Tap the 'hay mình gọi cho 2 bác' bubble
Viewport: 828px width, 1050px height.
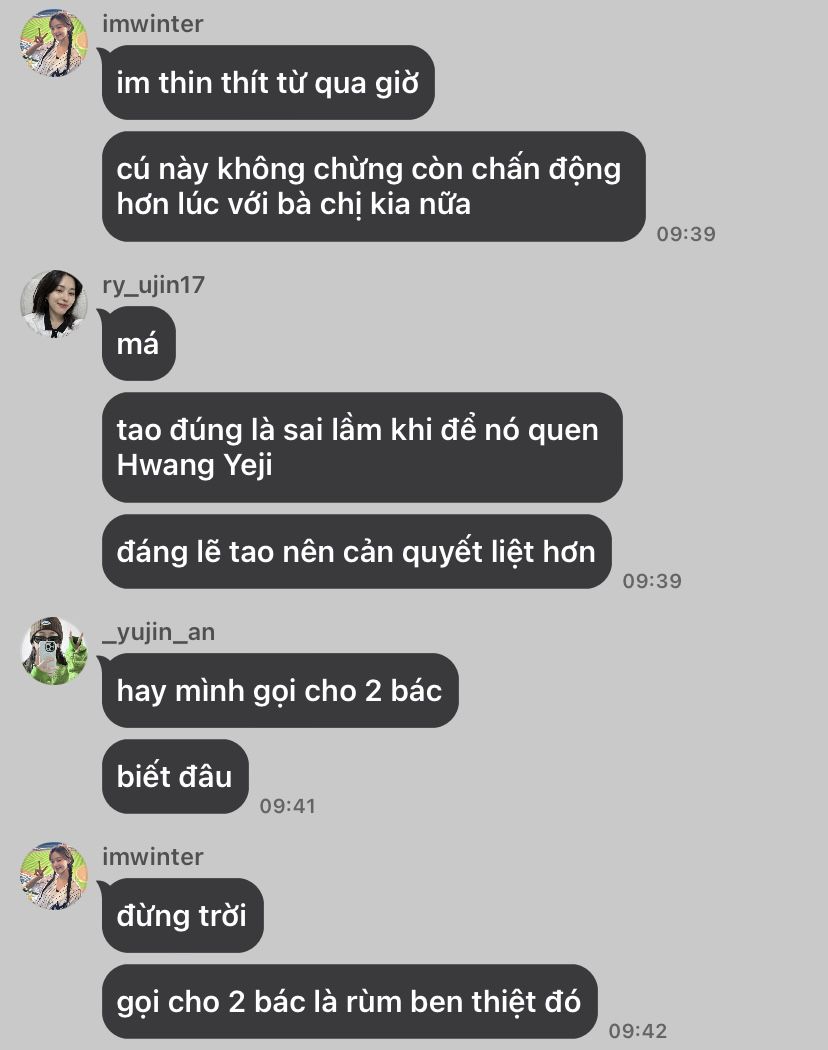280,690
